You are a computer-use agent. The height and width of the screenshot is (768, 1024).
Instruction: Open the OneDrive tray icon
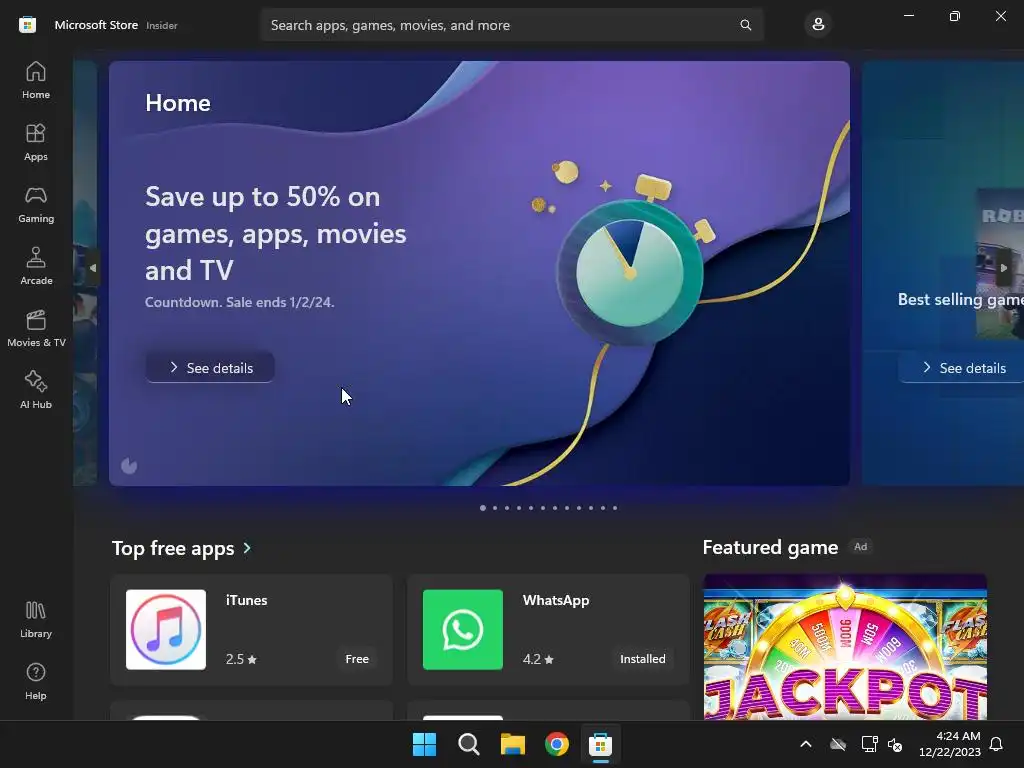coord(838,744)
